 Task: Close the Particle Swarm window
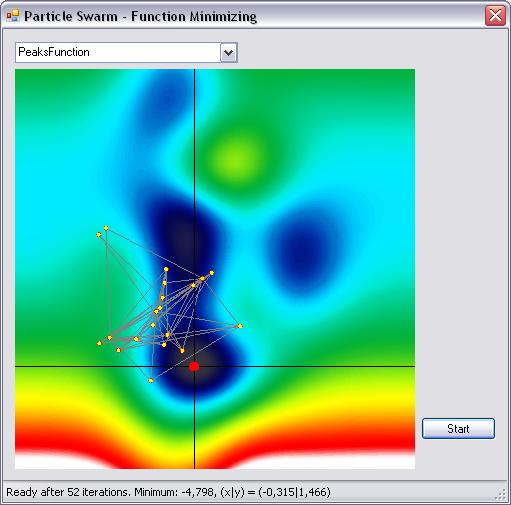point(495,15)
